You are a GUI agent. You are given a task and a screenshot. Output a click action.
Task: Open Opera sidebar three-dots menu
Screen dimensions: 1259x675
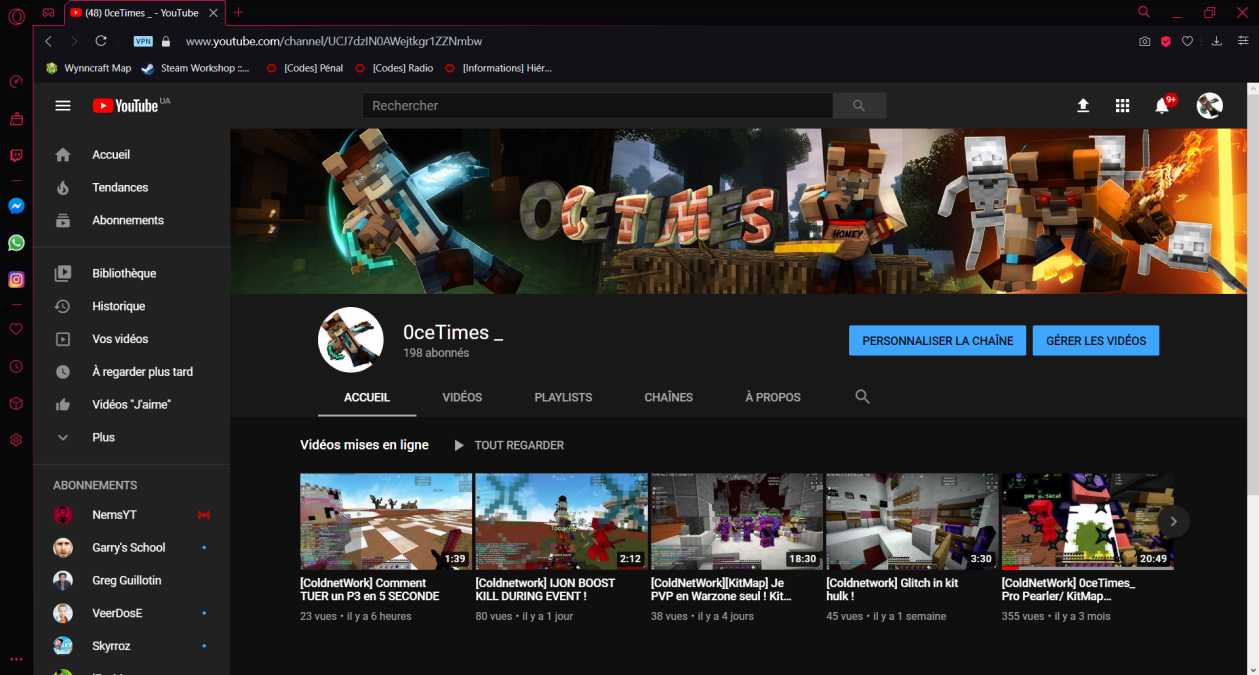16,659
